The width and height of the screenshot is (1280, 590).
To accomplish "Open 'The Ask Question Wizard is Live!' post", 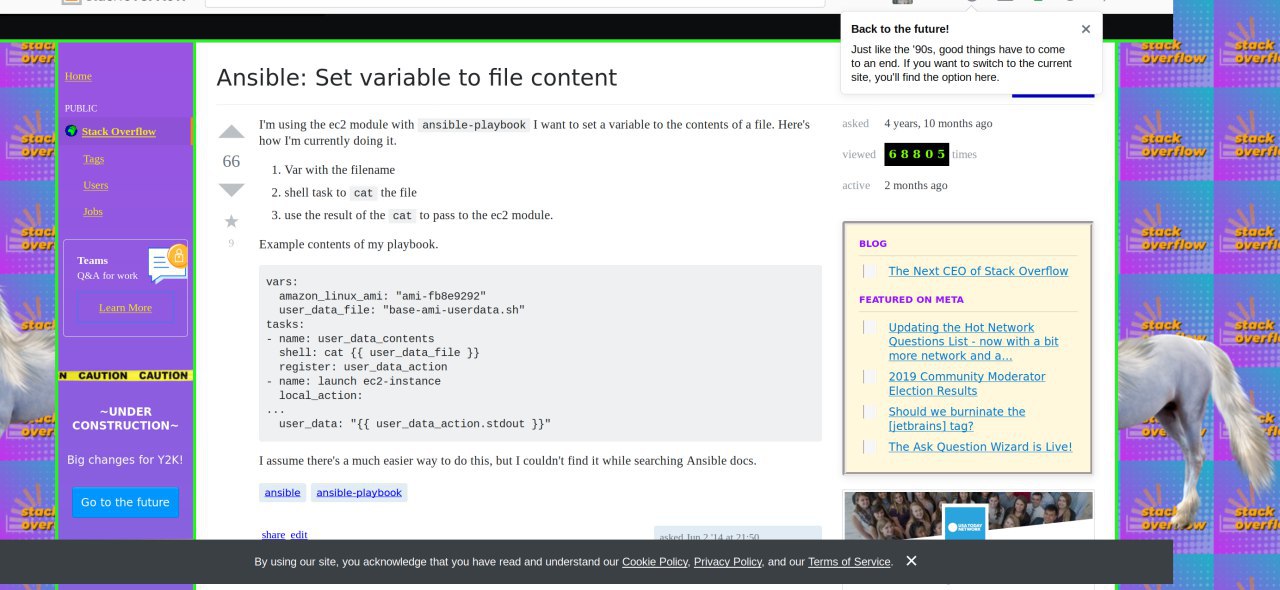I will pyautogui.click(x=980, y=447).
